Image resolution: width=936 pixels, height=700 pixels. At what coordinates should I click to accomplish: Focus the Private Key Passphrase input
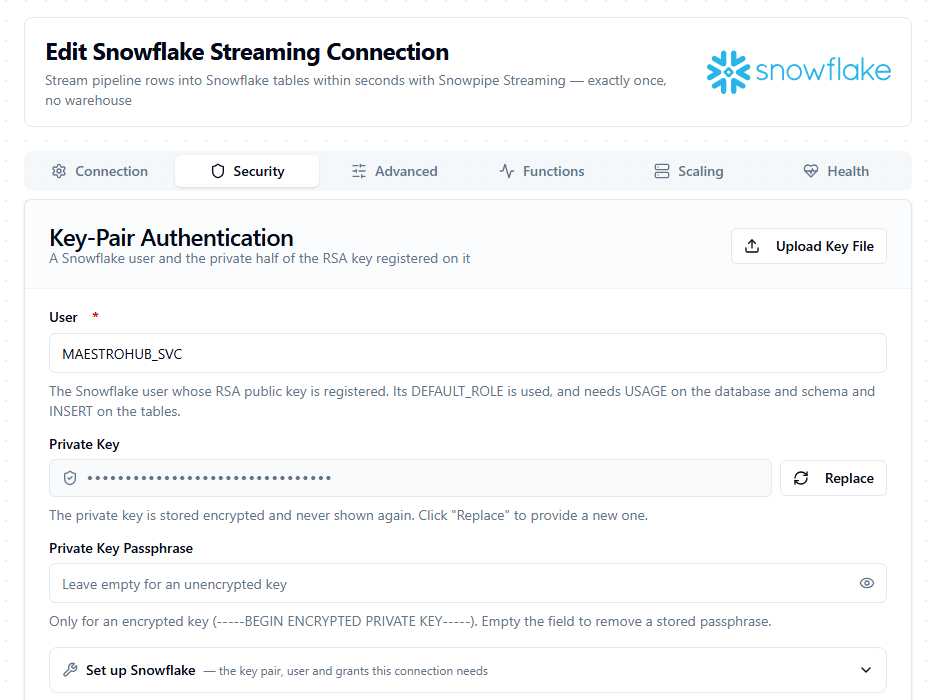pyautogui.click(x=467, y=583)
